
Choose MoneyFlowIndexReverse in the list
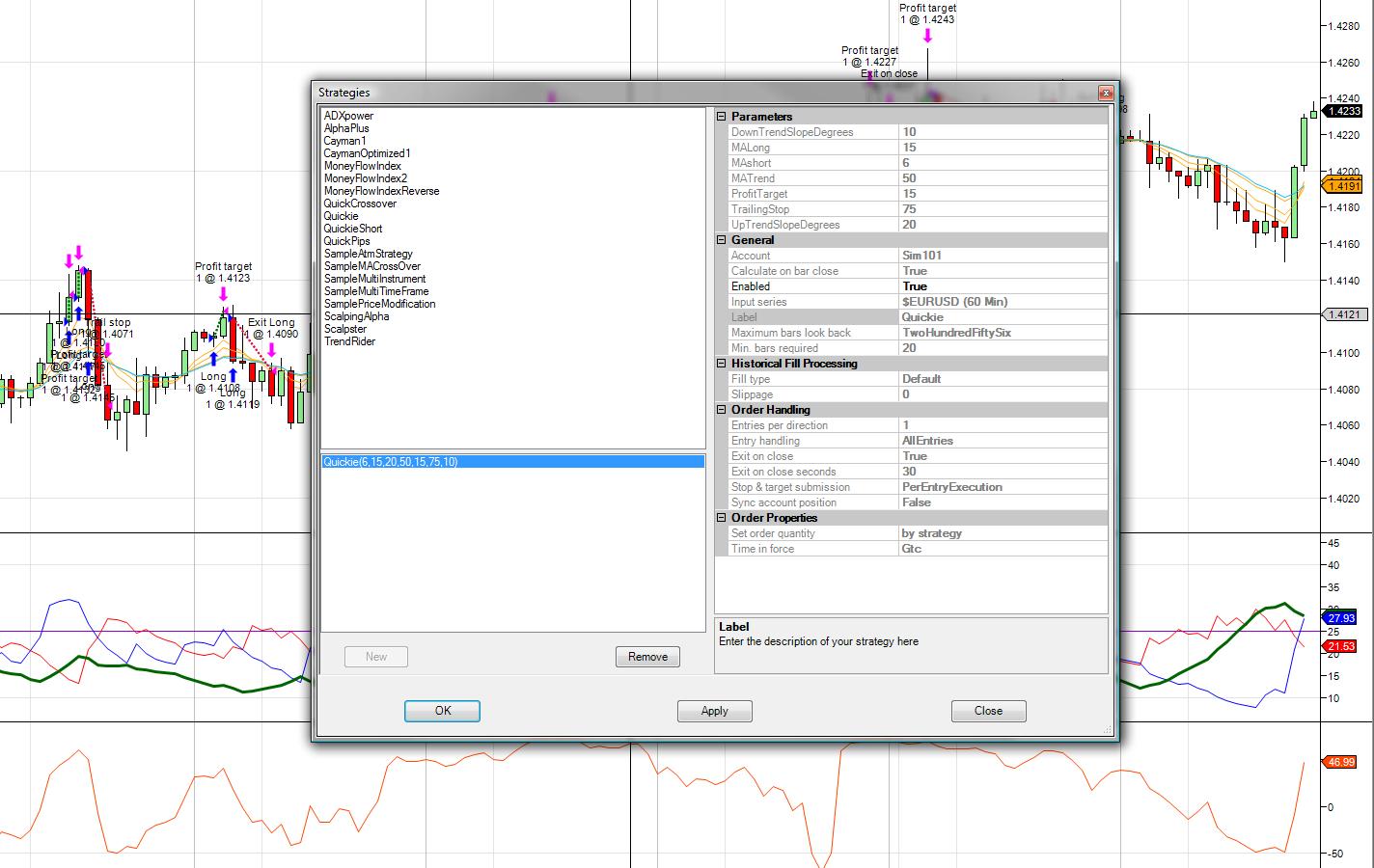pyautogui.click(x=381, y=191)
